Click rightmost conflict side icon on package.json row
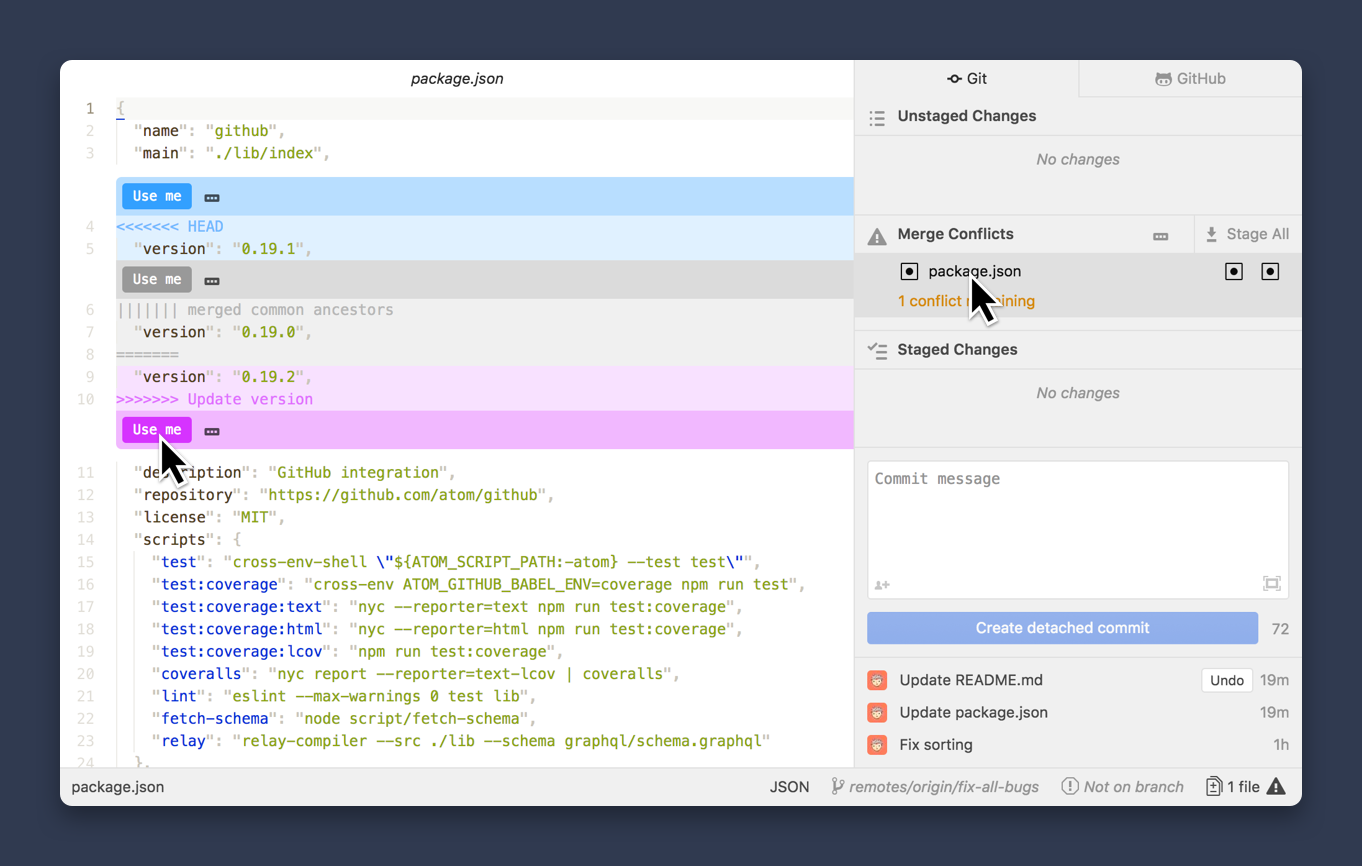The image size is (1362, 866). click(1270, 272)
